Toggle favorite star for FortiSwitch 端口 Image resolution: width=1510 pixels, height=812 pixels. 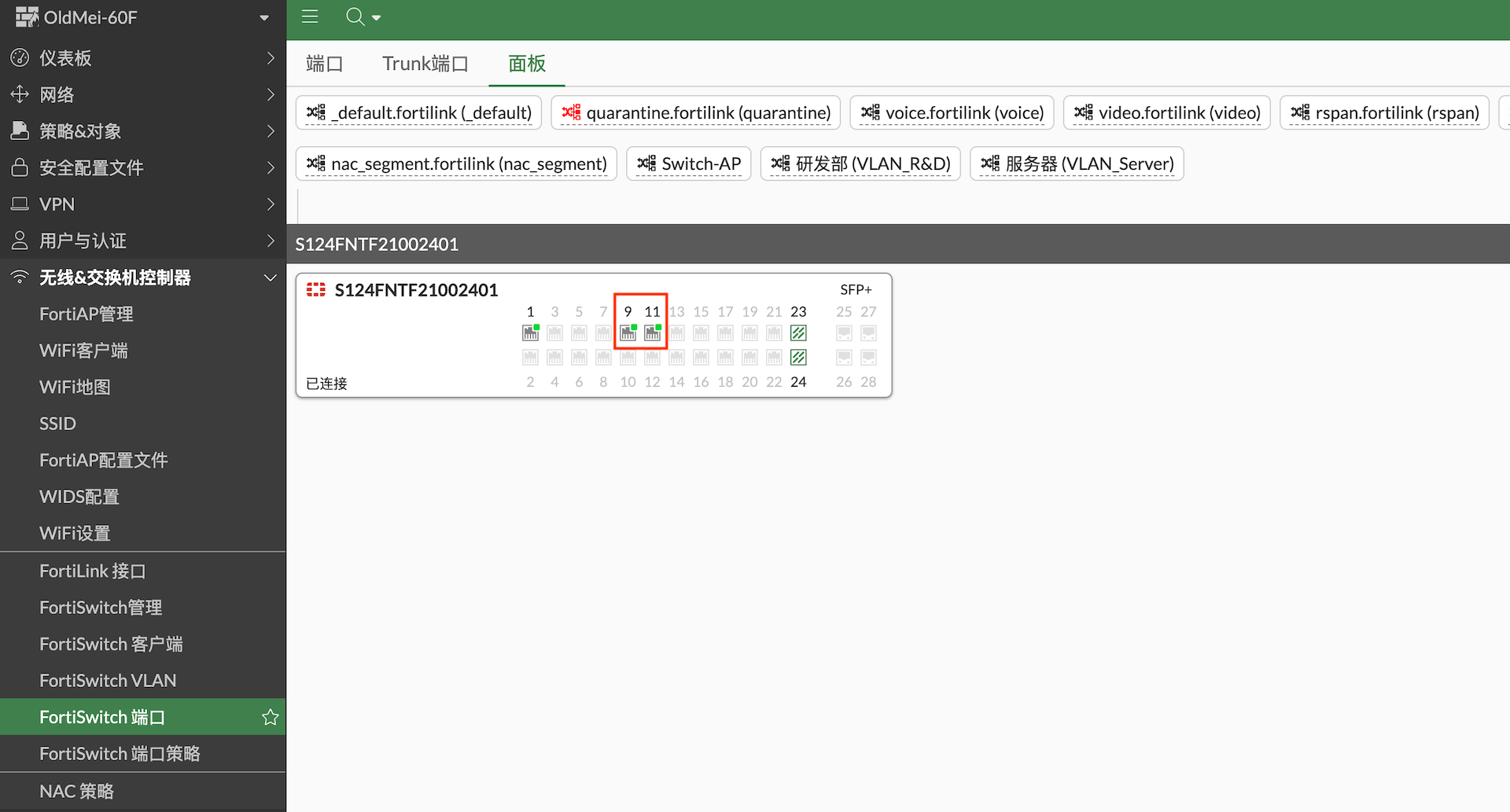[271, 717]
